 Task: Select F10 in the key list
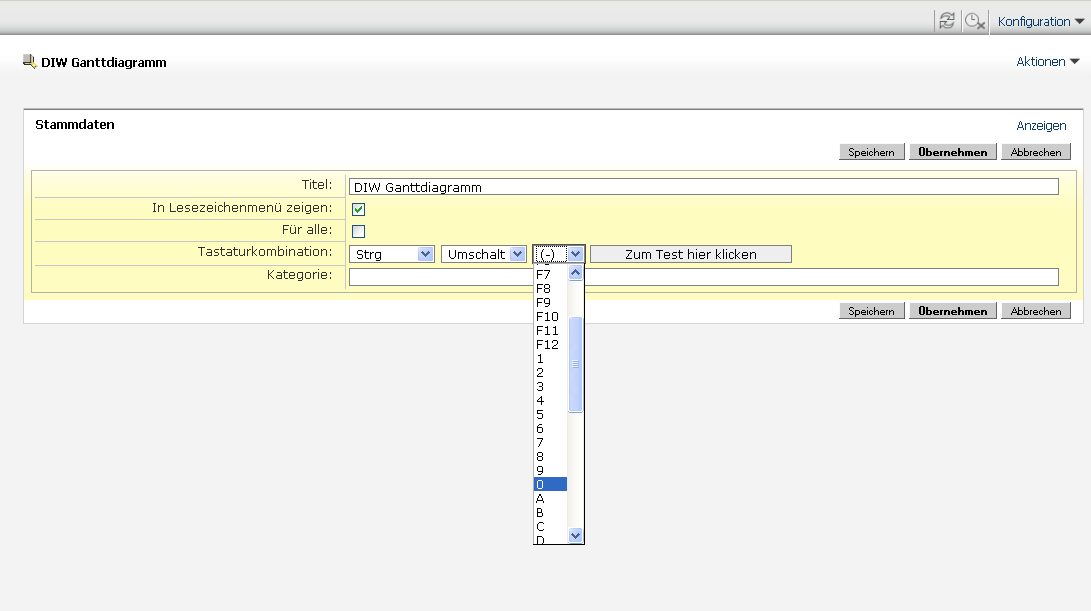[x=550, y=316]
